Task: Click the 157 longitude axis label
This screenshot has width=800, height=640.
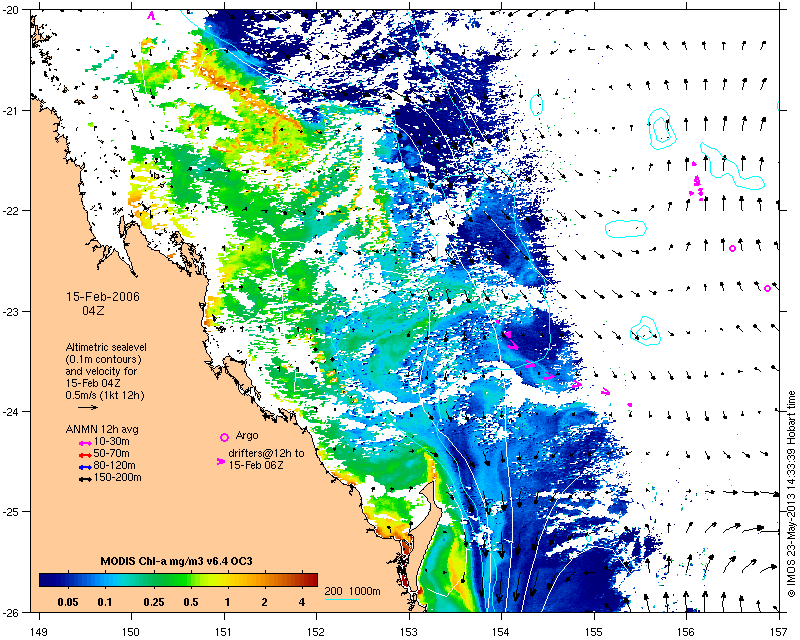Action: pos(779,632)
